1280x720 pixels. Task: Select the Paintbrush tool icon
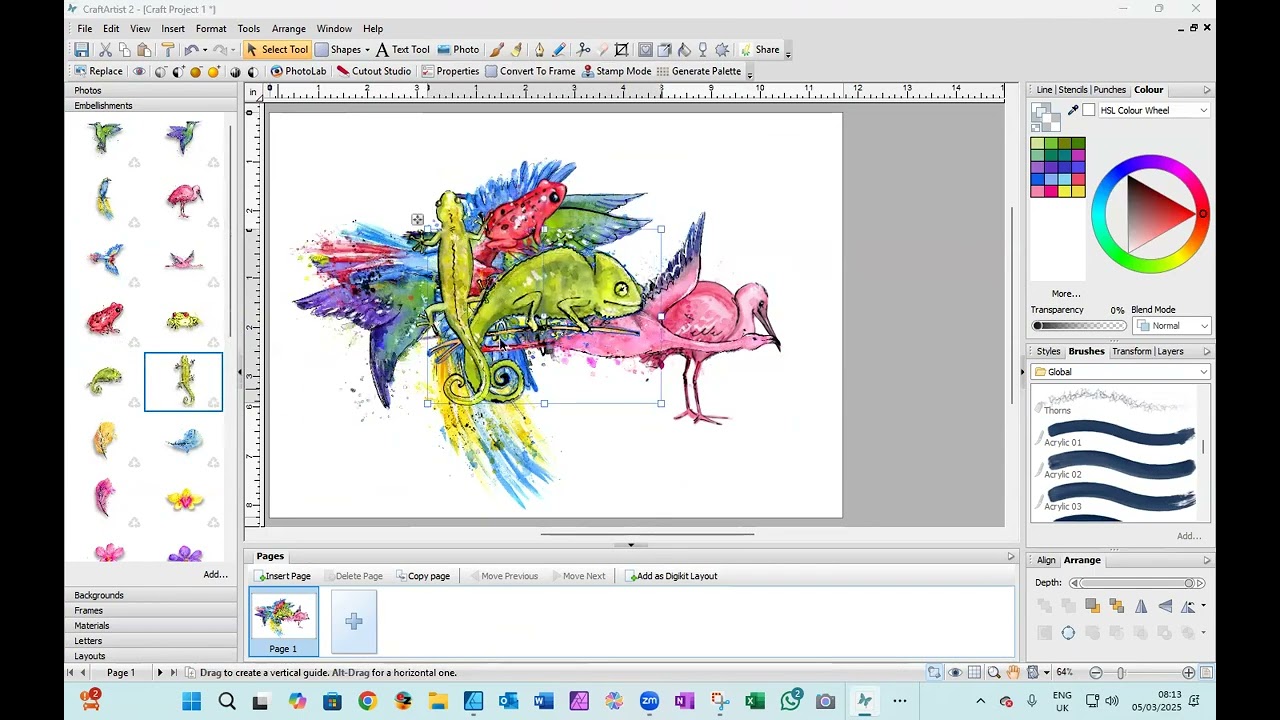(x=497, y=50)
